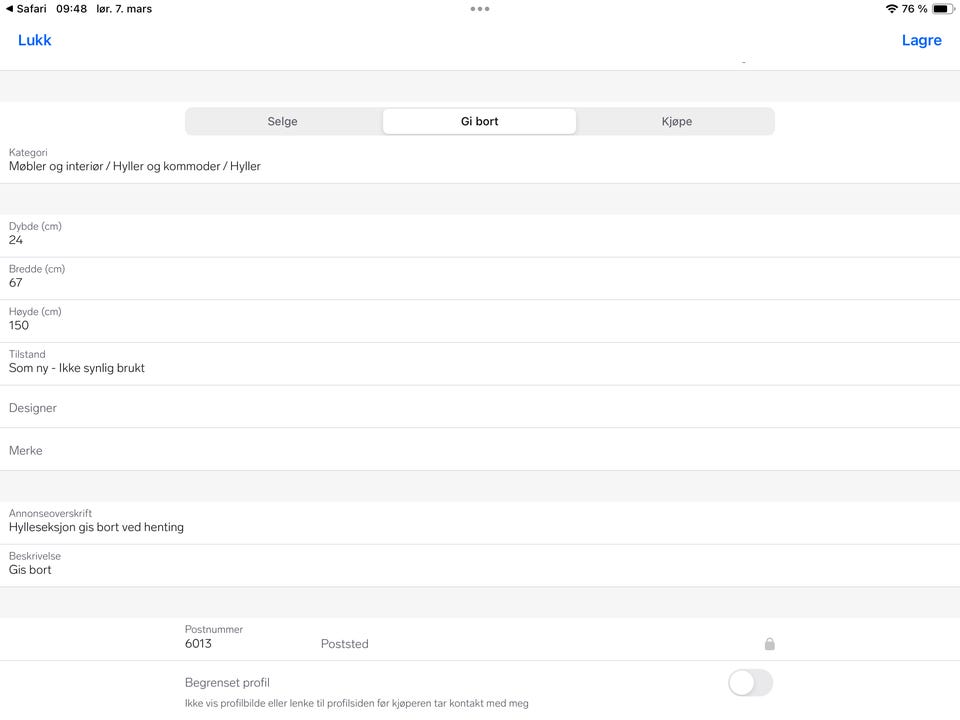The width and height of the screenshot is (960, 720).
Task: Return to Safari via back arrow
Action: pos(26,9)
